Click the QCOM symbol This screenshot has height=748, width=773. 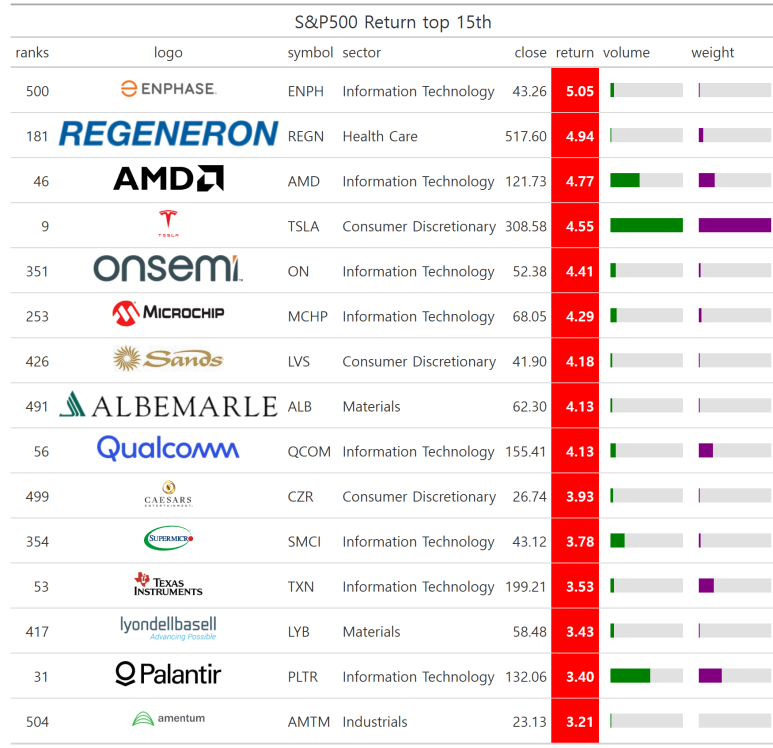[x=309, y=452]
